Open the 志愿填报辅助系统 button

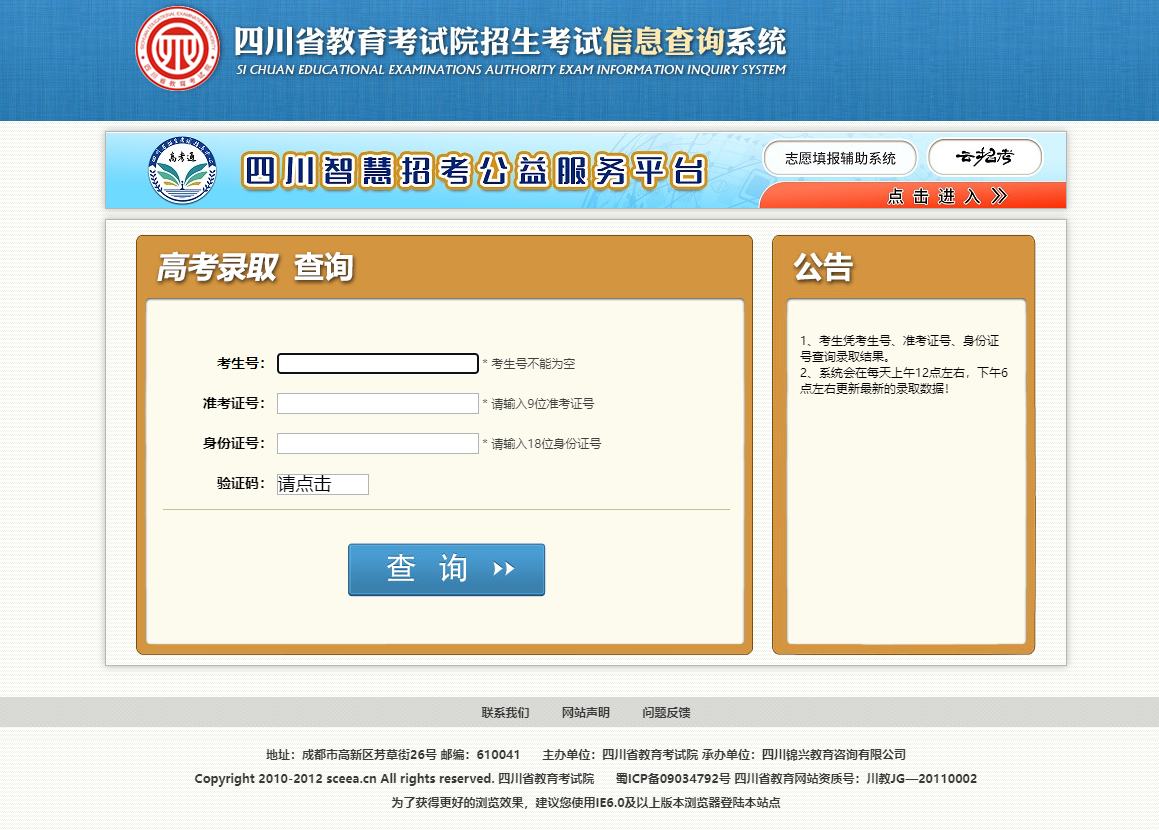click(x=840, y=158)
